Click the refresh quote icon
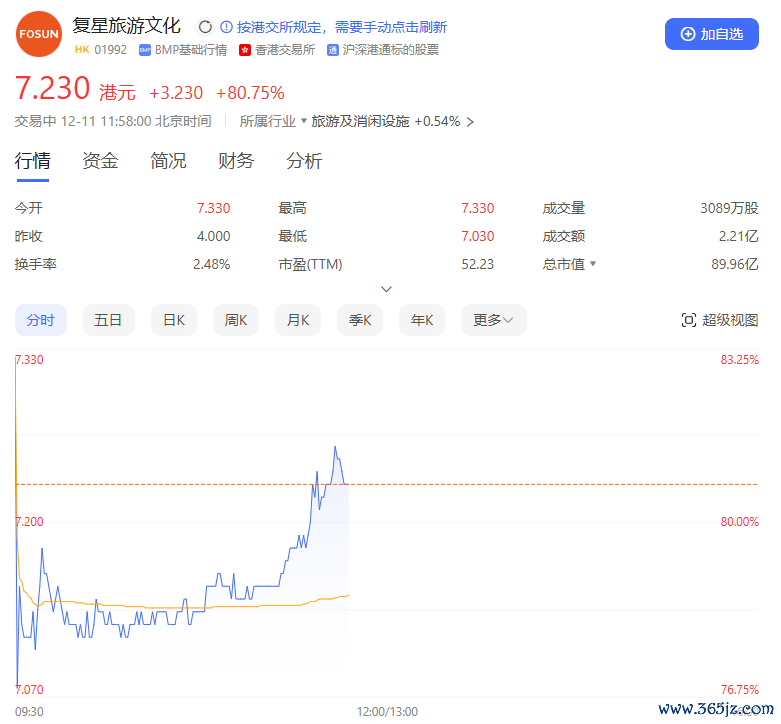 (205, 27)
